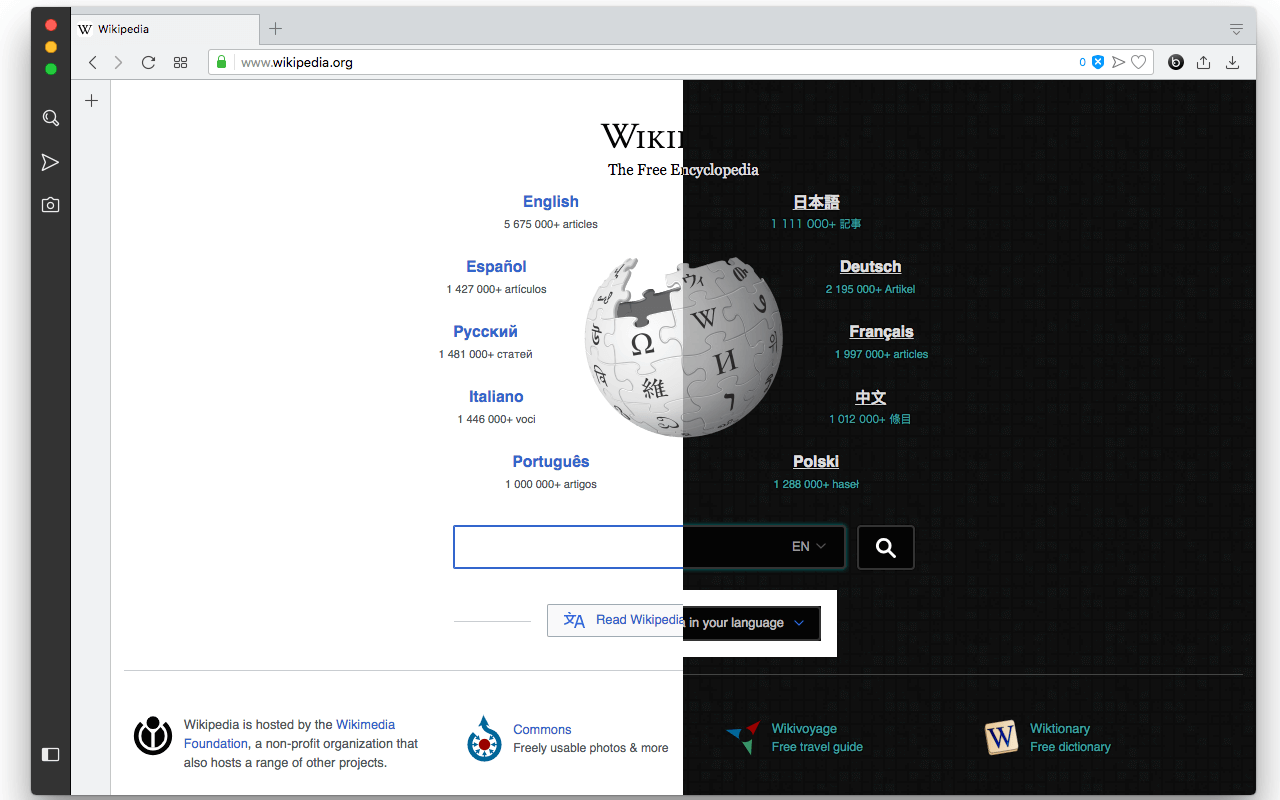The width and height of the screenshot is (1280, 800).
Task: Go back using the browser back arrow
Action: (93, 62)
